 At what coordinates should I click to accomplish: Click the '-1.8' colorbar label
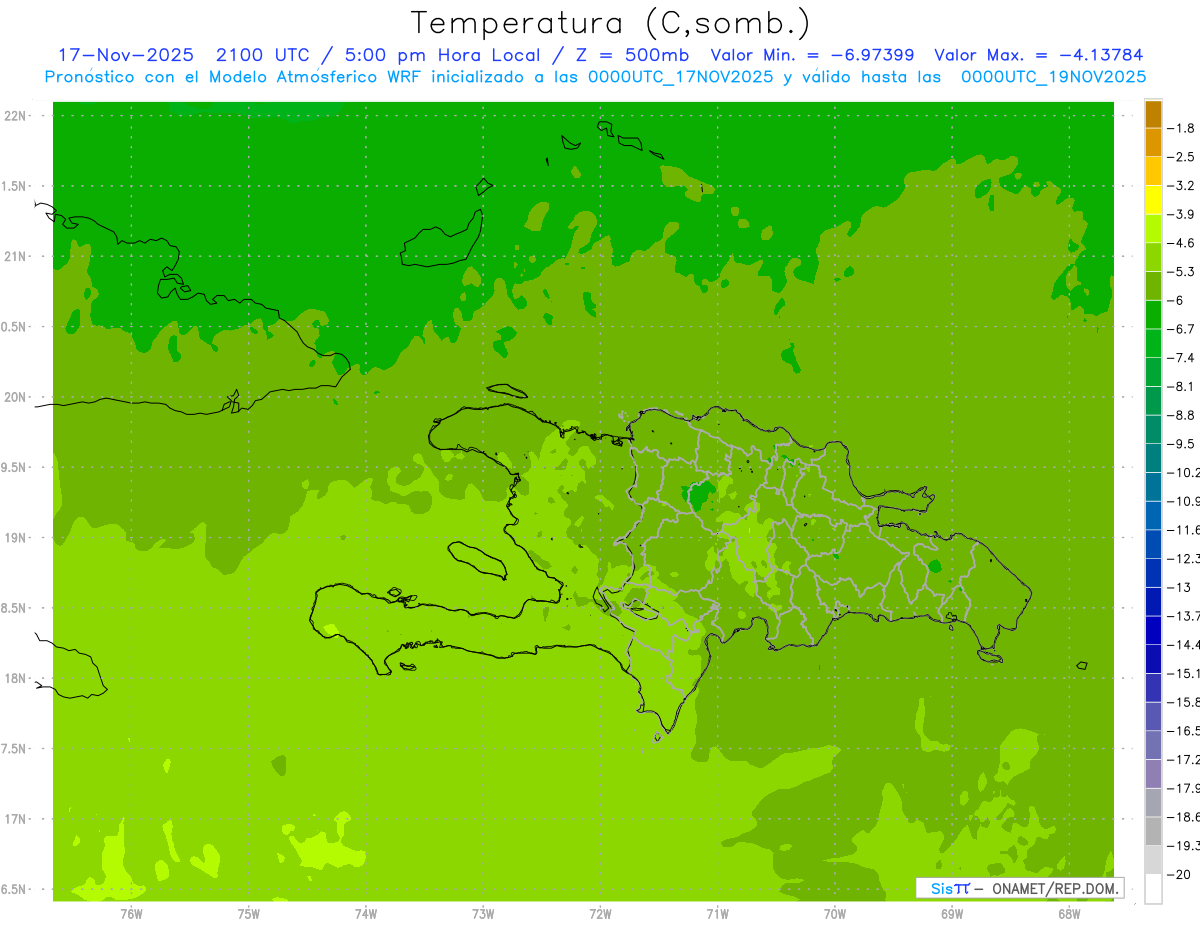point(1181,128)
